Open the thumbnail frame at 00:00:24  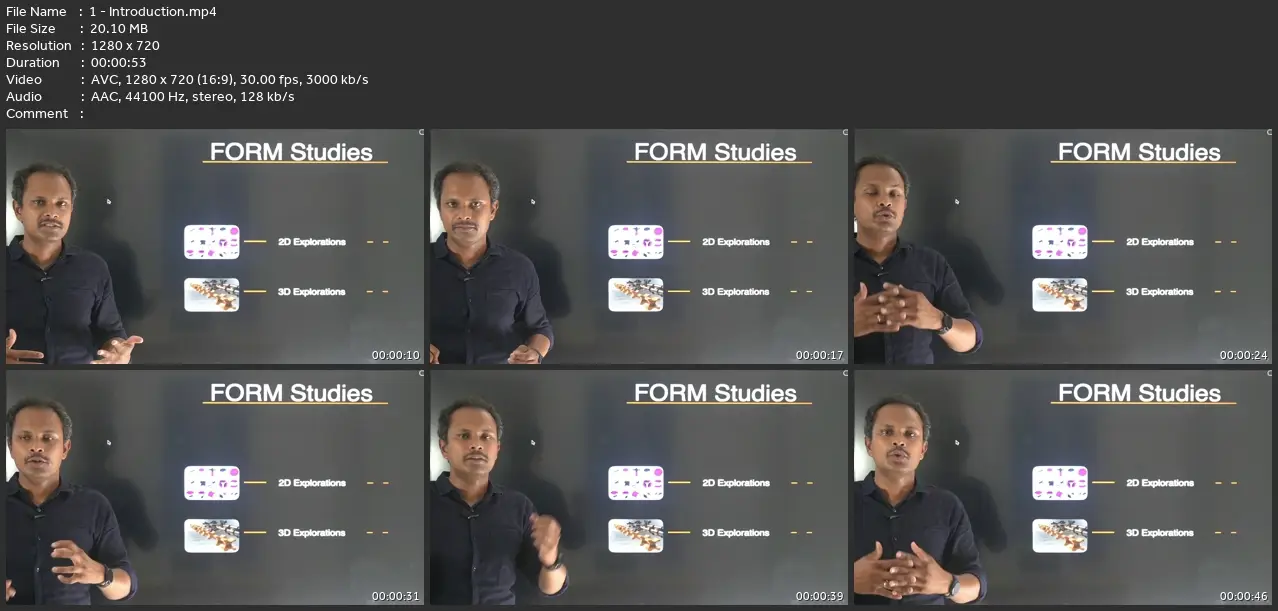pos(1063,247)
